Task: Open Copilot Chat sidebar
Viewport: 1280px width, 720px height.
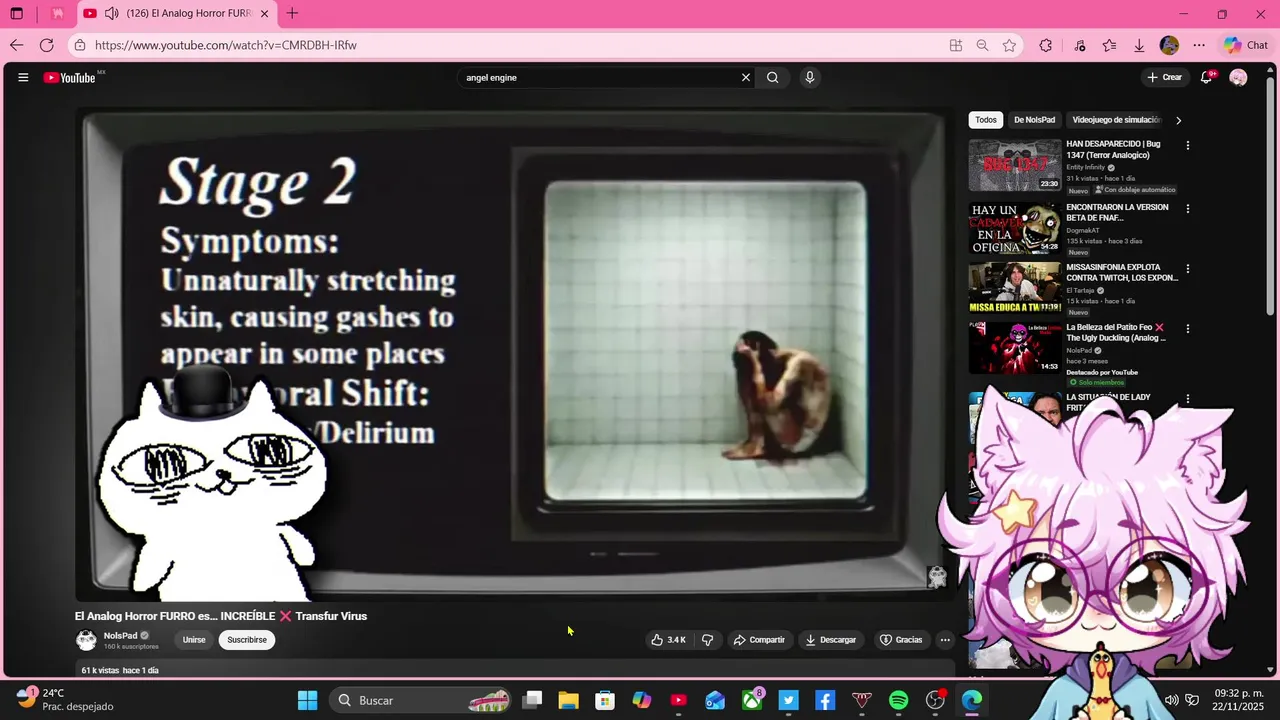Action: pyautogui.click(x=1246, y=45)
